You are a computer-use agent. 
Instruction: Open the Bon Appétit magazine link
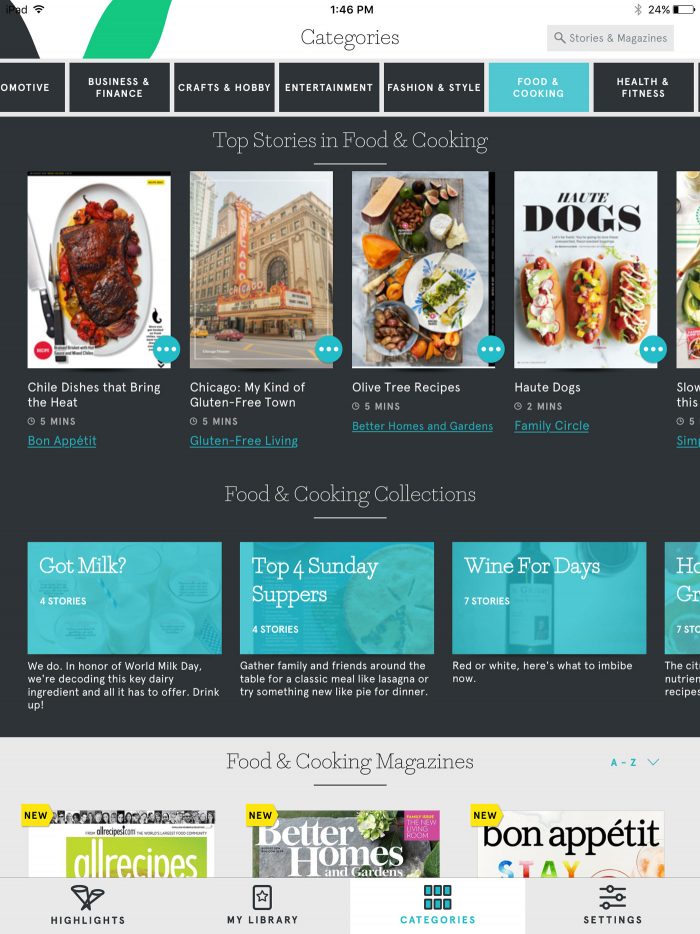click(62, 441)
